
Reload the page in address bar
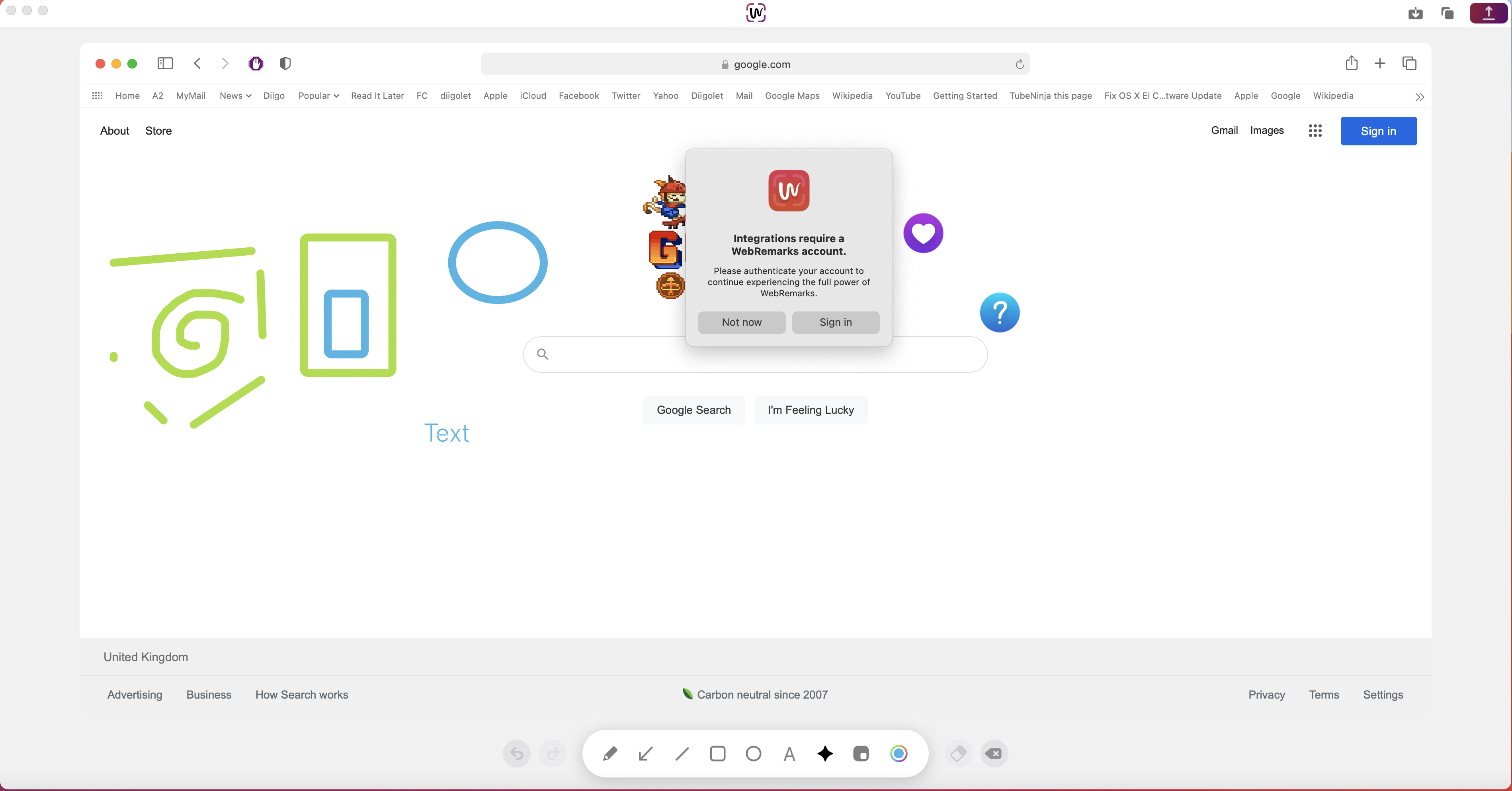pyautogui.click(x=1020, y=64)
